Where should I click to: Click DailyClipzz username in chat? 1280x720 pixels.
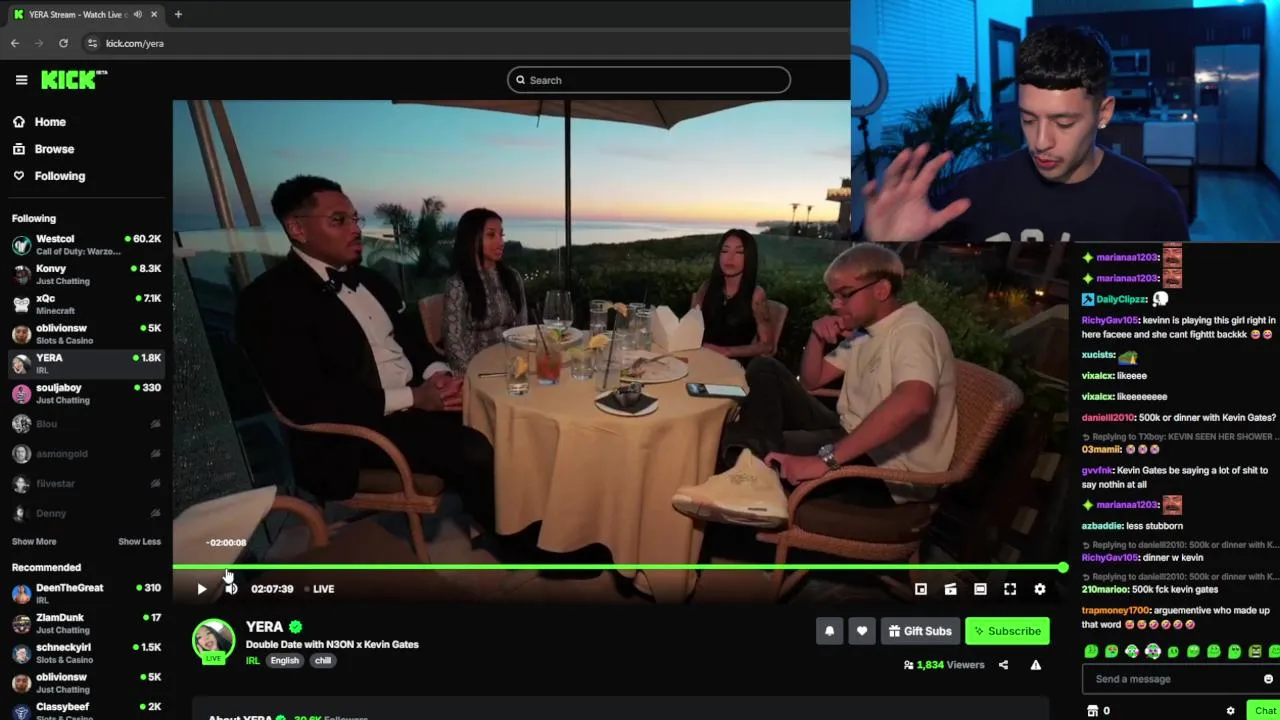pyautogui.click(x=1120, y=299)
